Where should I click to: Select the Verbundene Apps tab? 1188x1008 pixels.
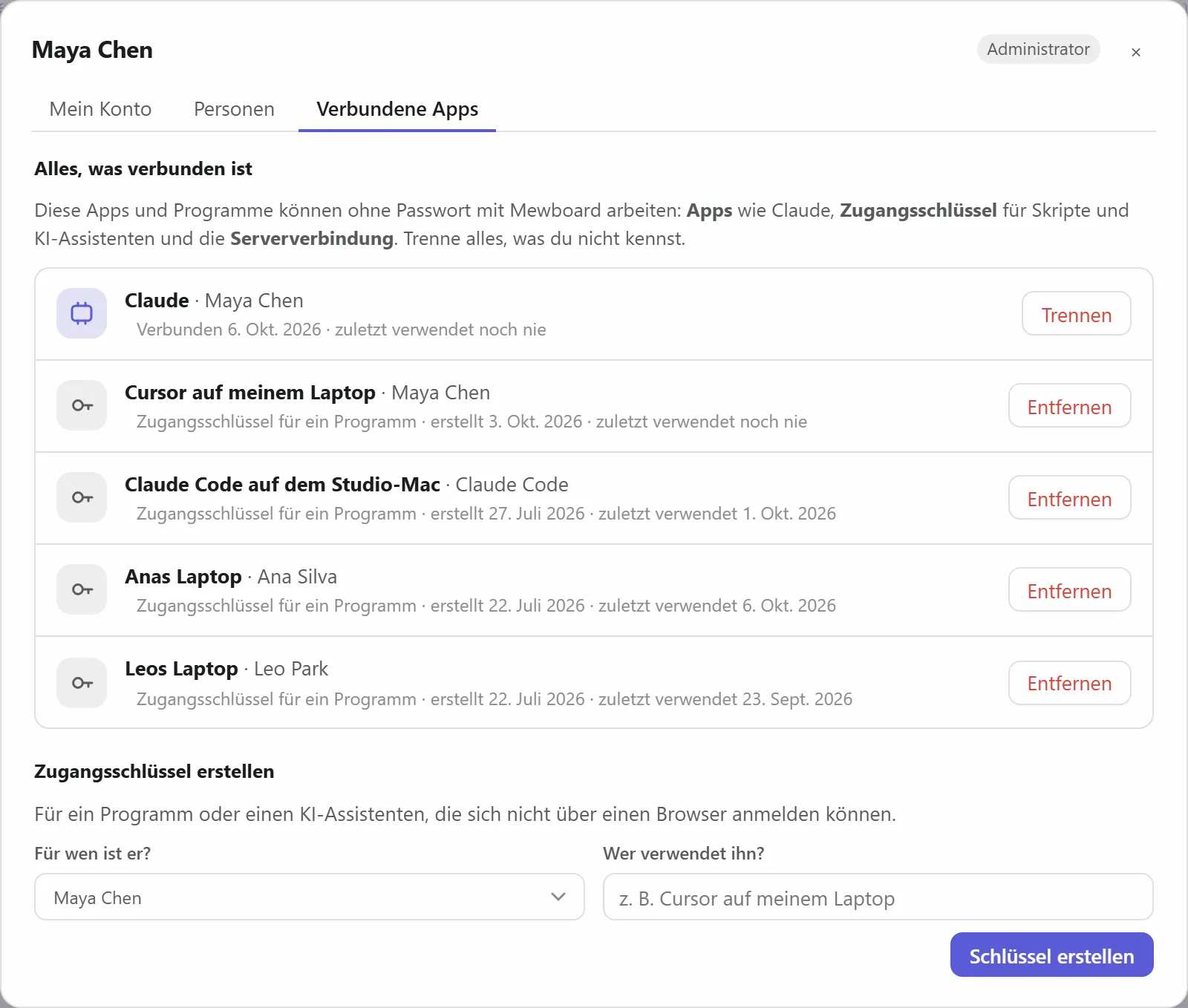(397, 109)
